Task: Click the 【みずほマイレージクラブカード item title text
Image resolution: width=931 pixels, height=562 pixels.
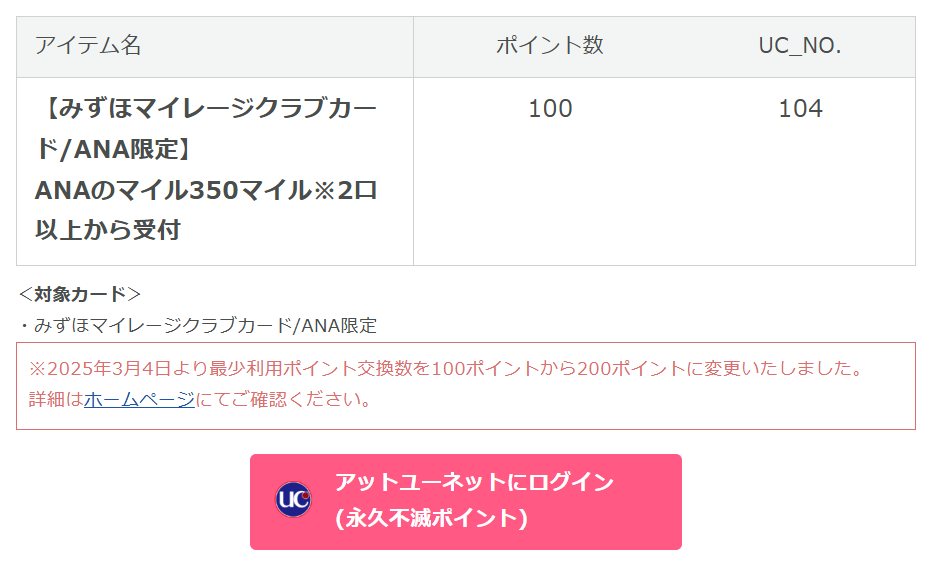Action: tap(206, 109)
